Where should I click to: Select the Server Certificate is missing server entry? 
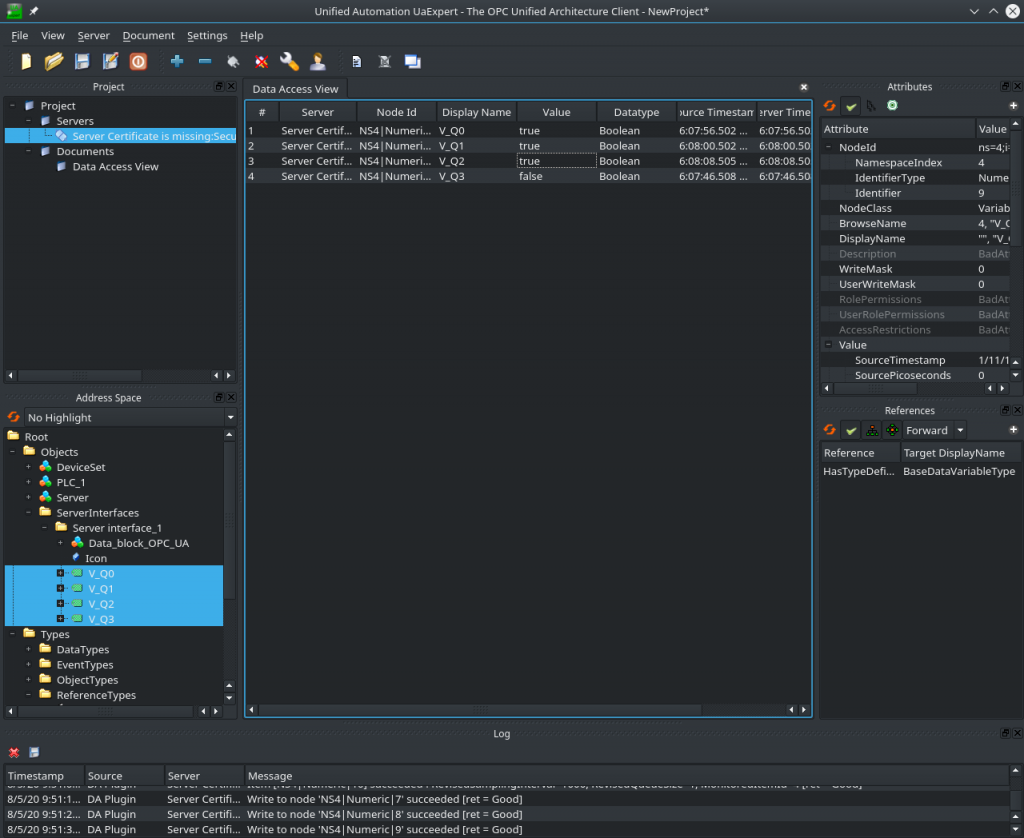pyautogui.click(x=154, y=136)
